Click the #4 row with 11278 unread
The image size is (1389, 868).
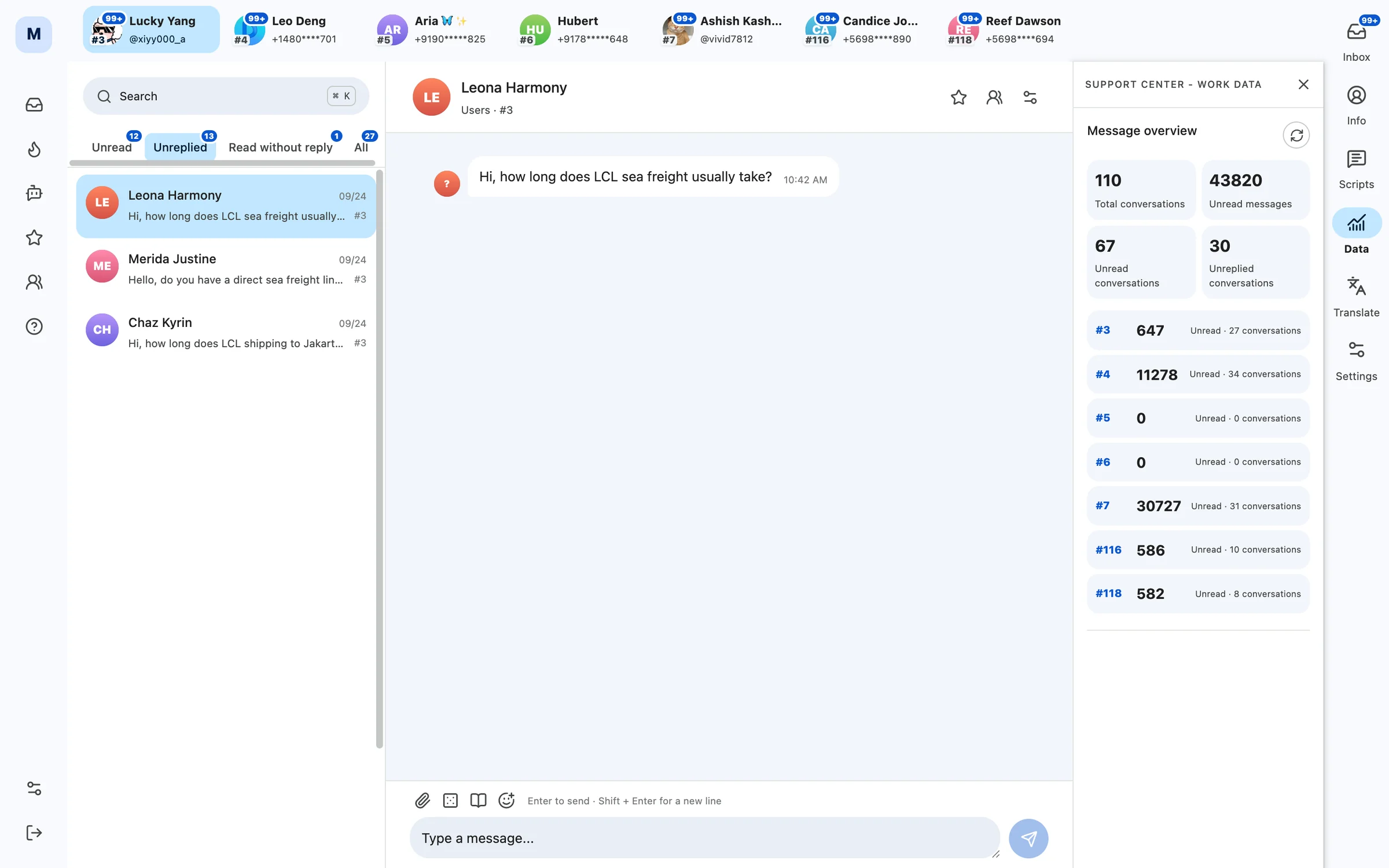[1198, 374]
